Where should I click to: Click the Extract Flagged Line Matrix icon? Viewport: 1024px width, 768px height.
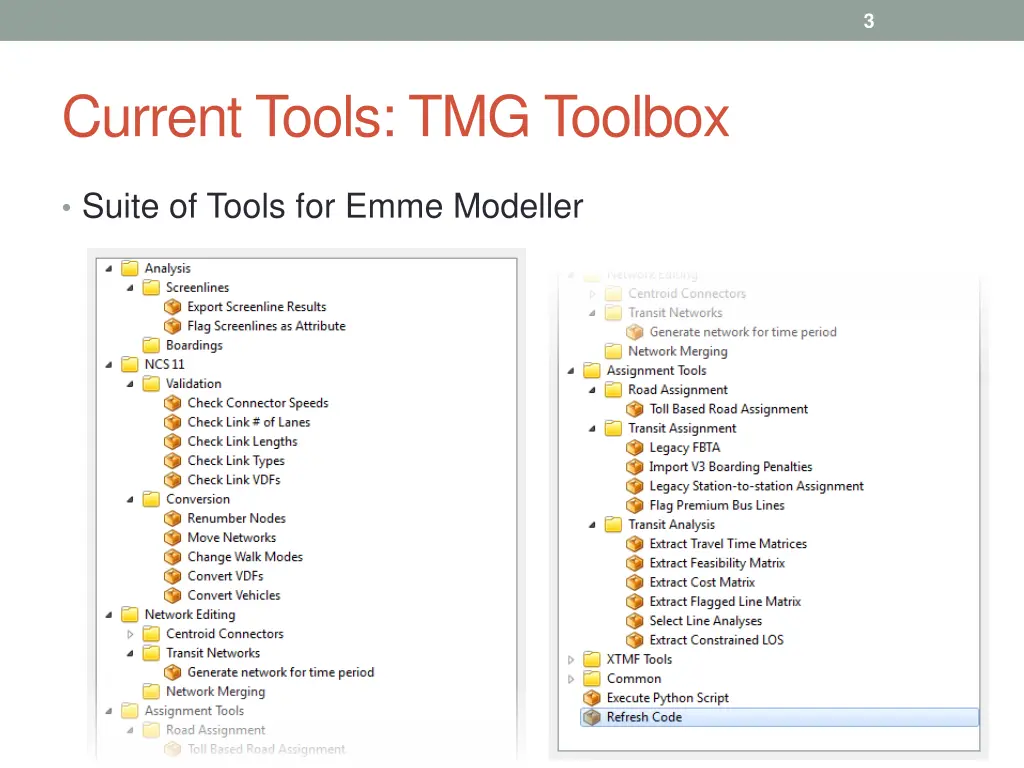point(634,601)
